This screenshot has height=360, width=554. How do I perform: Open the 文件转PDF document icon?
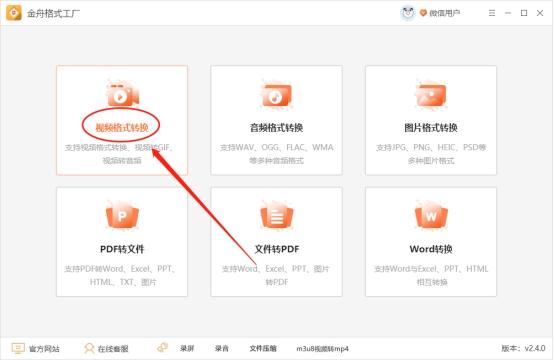pos(277,216)
